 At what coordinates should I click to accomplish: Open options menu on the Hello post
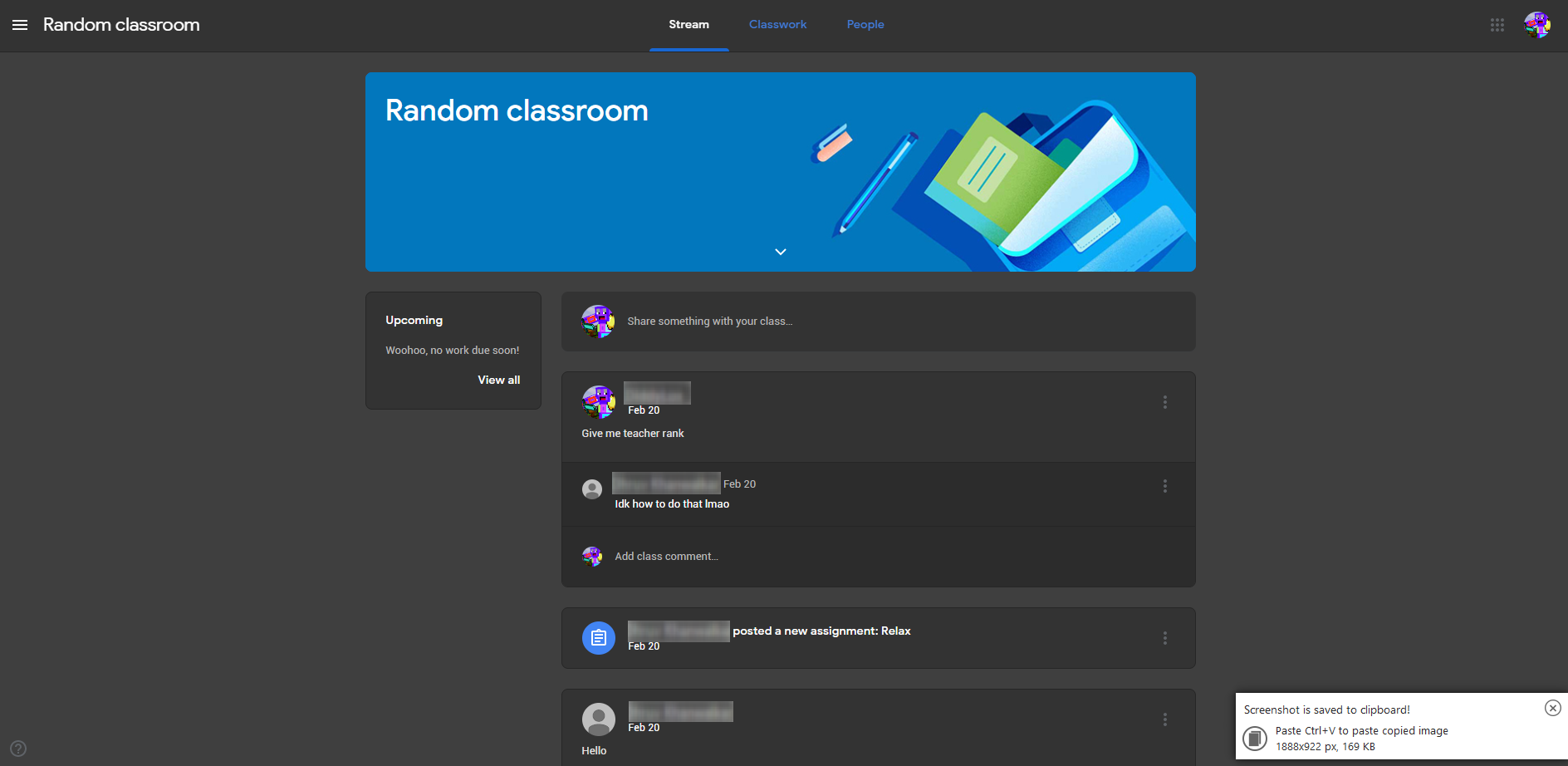(1165, 719)
